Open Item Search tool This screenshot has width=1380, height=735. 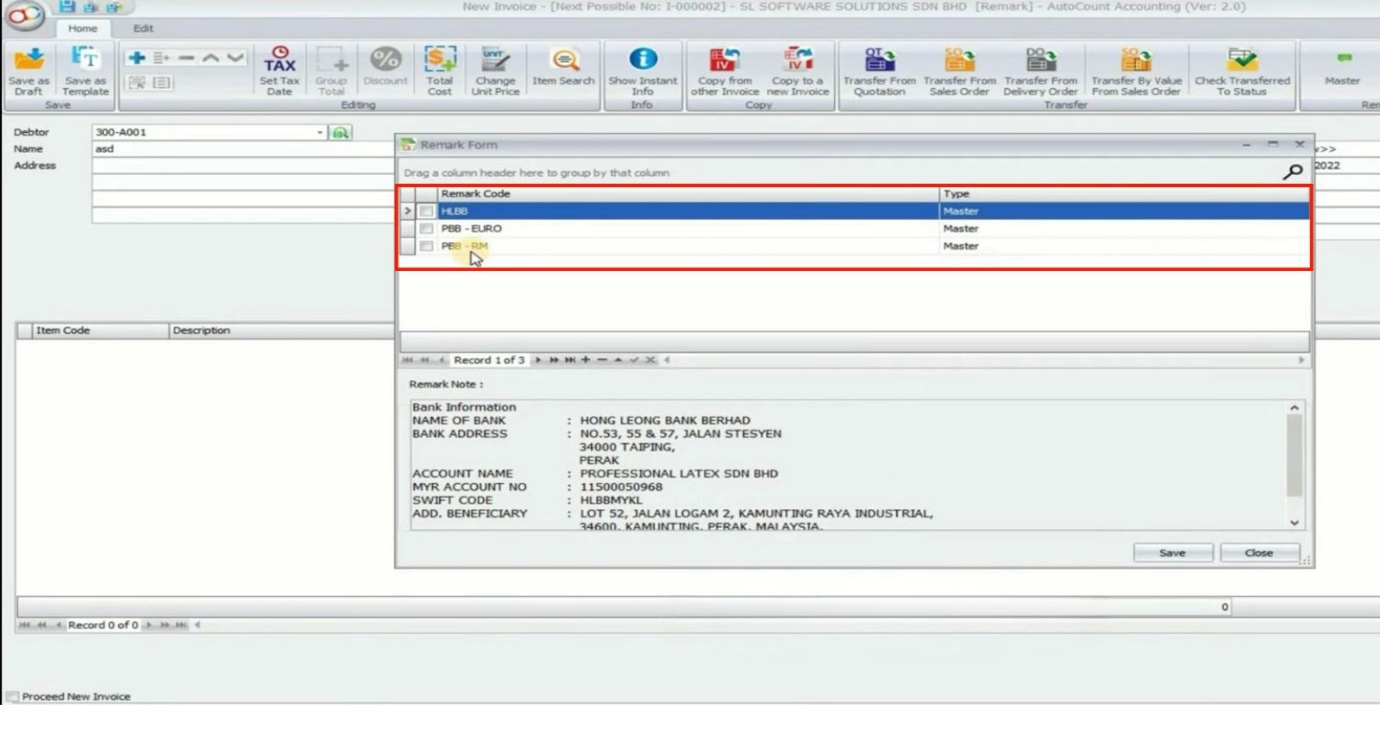point(563,63)
